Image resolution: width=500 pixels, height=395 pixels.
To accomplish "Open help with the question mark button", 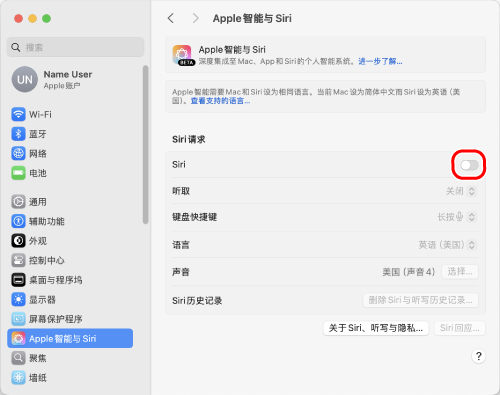I will [x=478, y=356].
